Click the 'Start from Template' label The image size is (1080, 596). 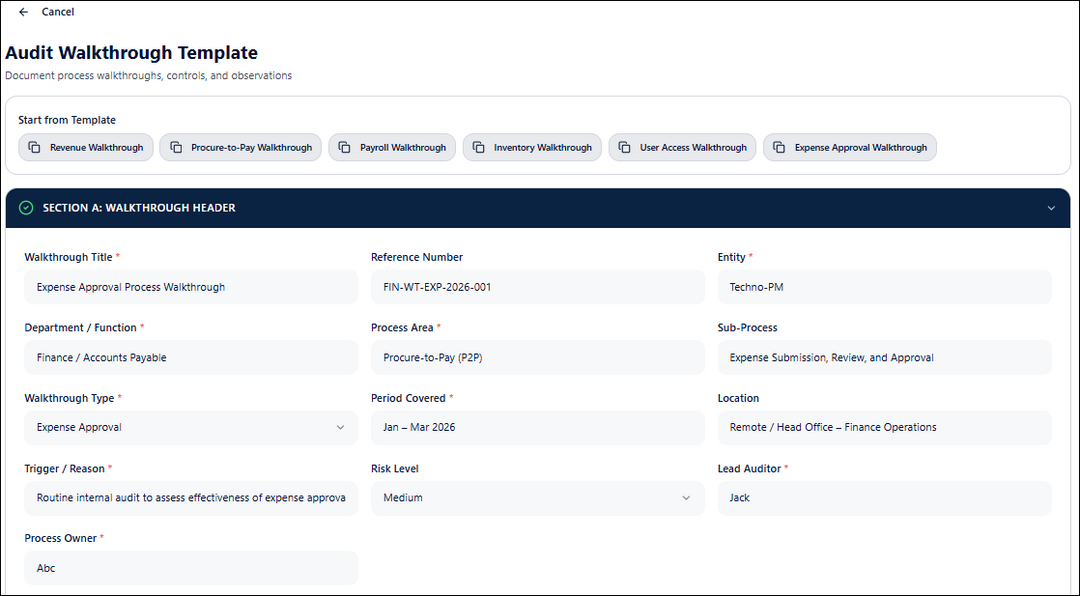(x=67, y=120)
